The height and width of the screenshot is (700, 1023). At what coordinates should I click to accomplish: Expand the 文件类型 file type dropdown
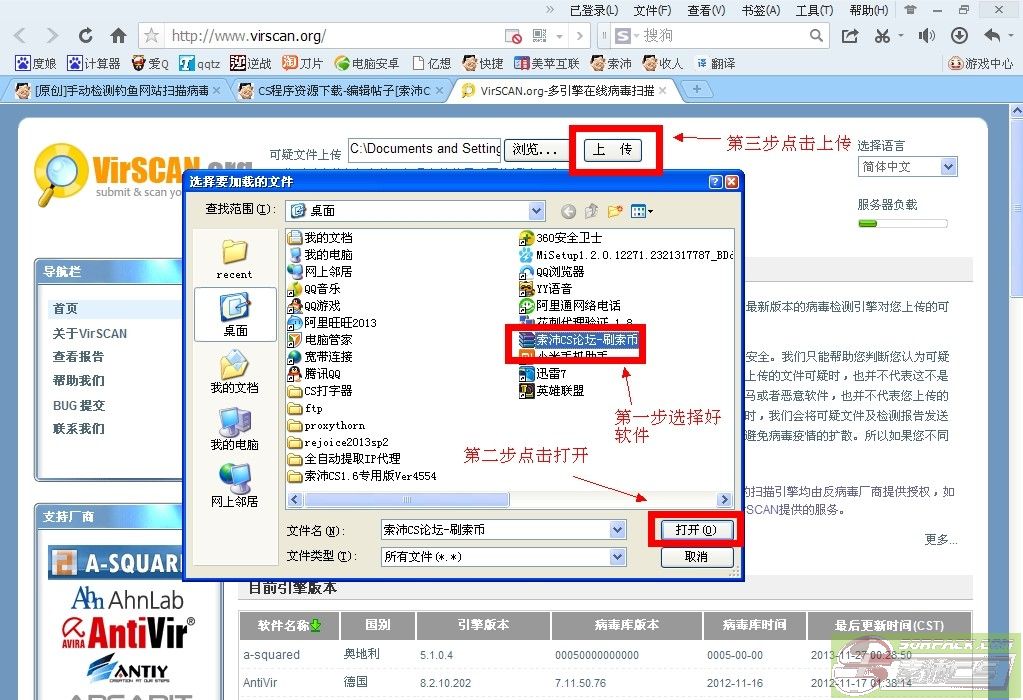[x=617, y=557]
